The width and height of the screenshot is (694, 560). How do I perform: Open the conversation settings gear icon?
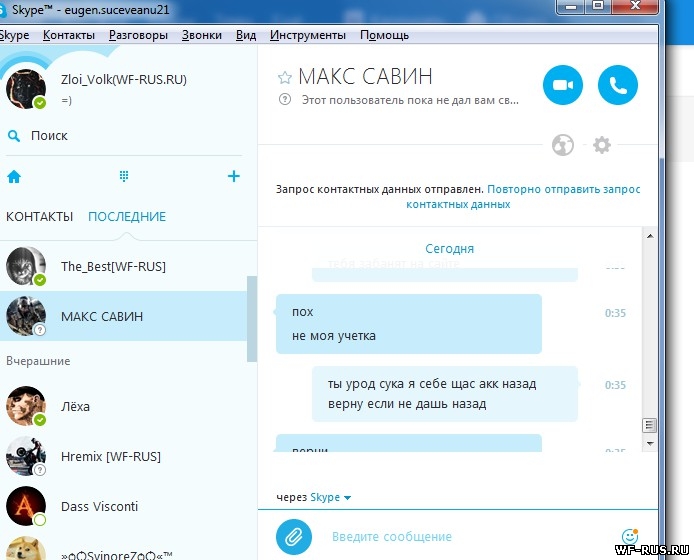click(x=601, y=145)
